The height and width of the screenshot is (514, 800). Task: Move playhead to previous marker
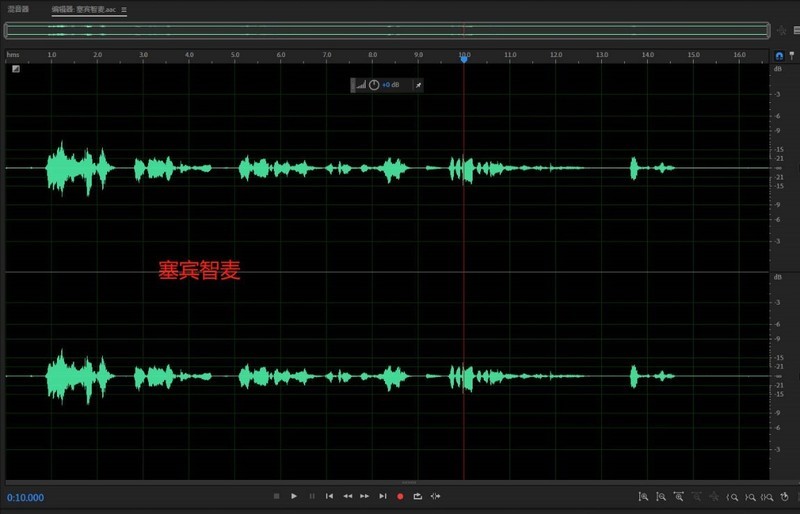click(x=330, y=496)
